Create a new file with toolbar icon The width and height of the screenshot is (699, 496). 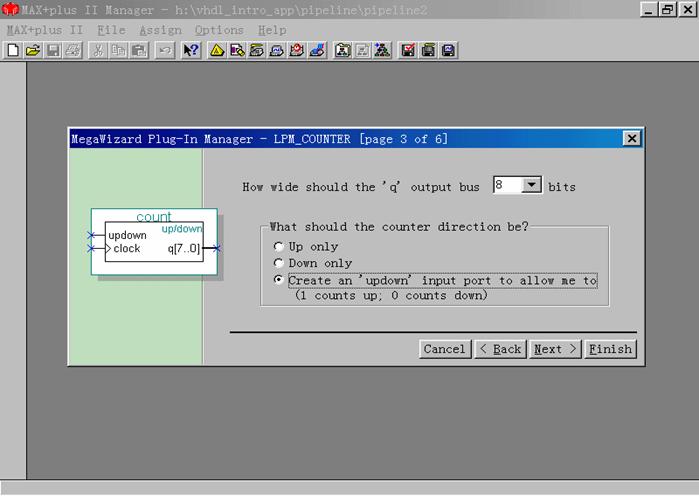pyautogui.click(x=12, y=50)
